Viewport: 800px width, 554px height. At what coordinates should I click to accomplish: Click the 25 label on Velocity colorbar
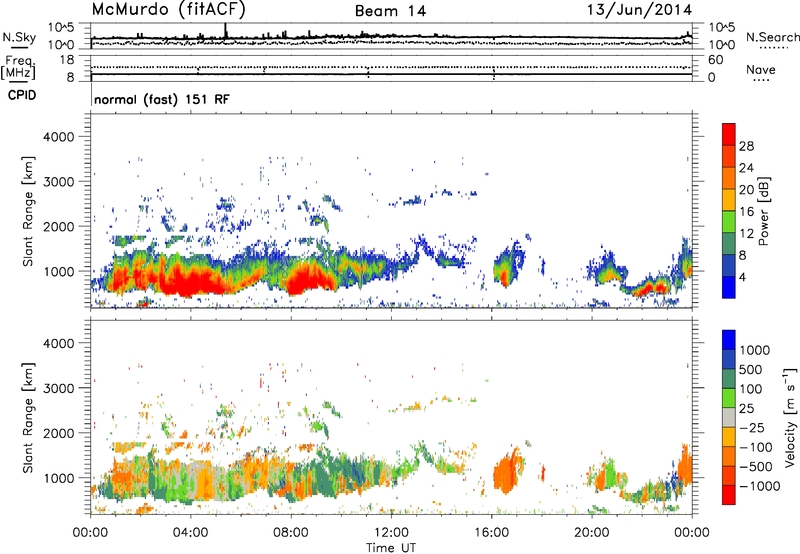click(x=747, y=408)
